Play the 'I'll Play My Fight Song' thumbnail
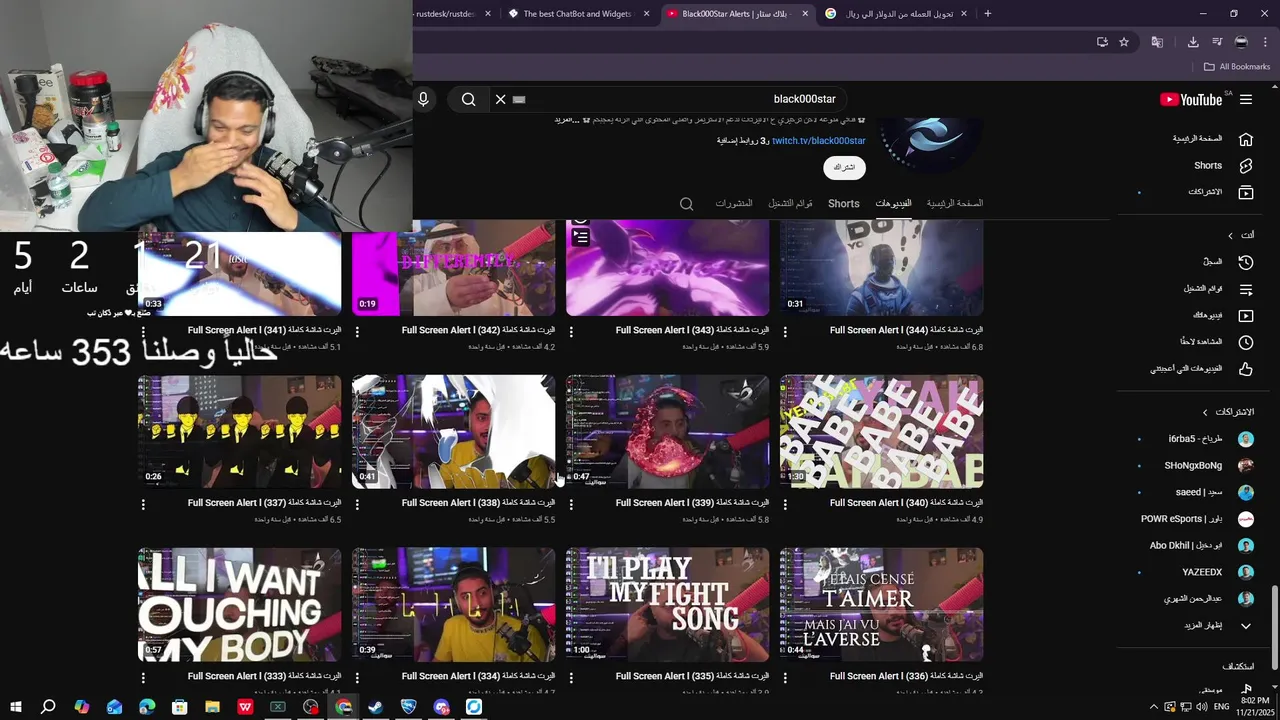 click(x=667, y=605)
